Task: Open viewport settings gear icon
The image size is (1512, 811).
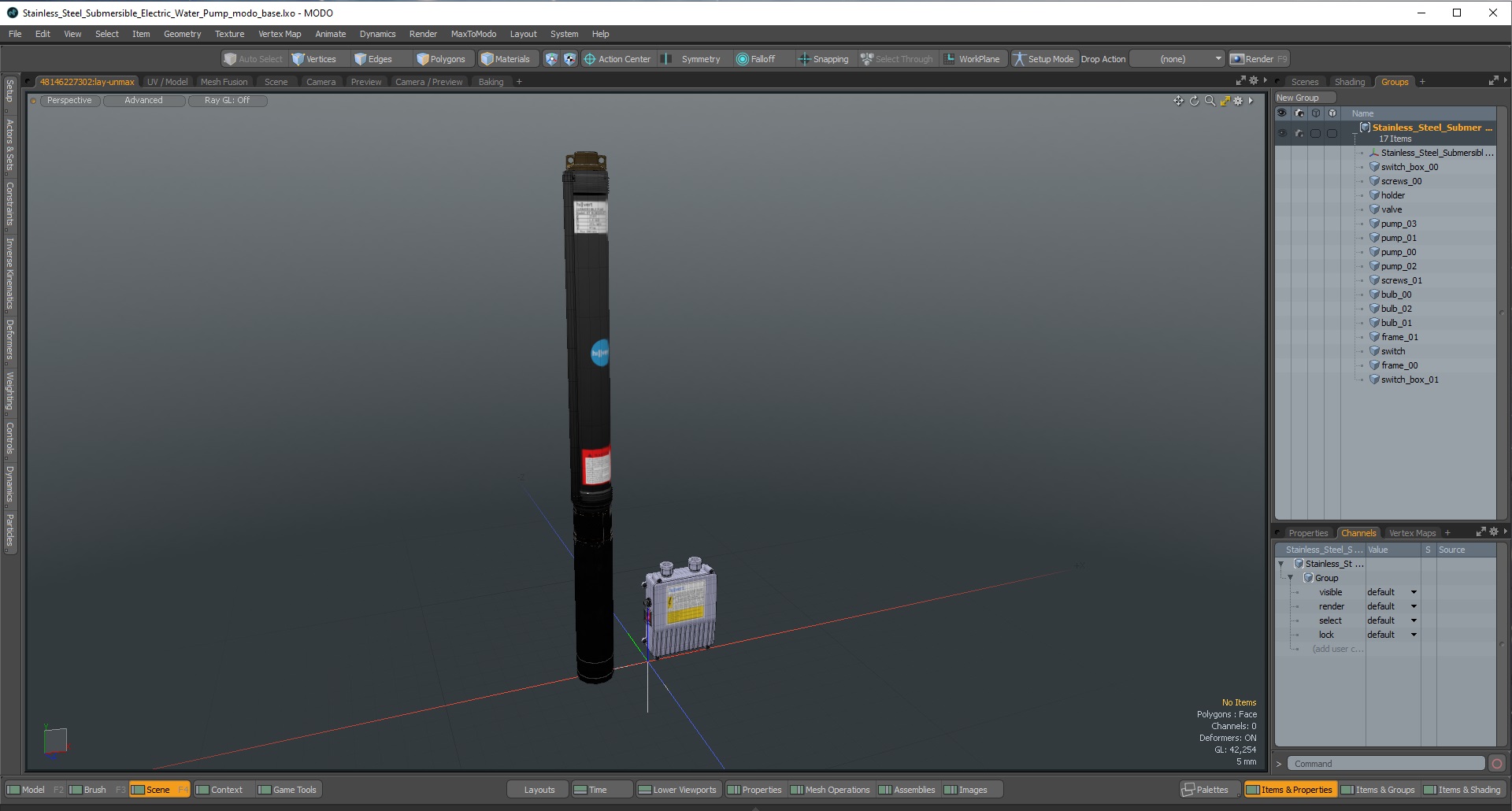Action: point(1238,101)
